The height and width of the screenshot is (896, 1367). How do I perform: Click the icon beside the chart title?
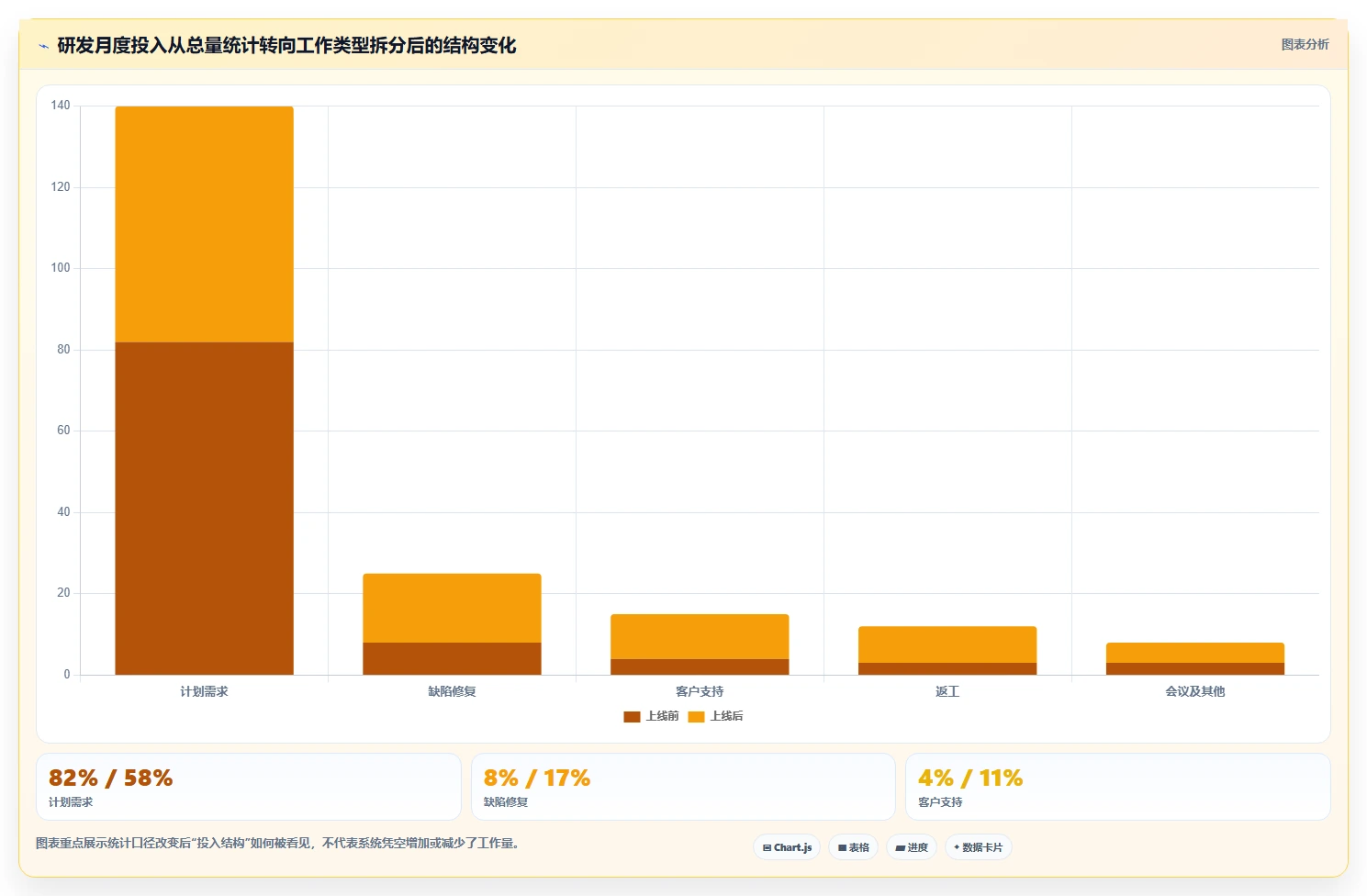[43, 45]
